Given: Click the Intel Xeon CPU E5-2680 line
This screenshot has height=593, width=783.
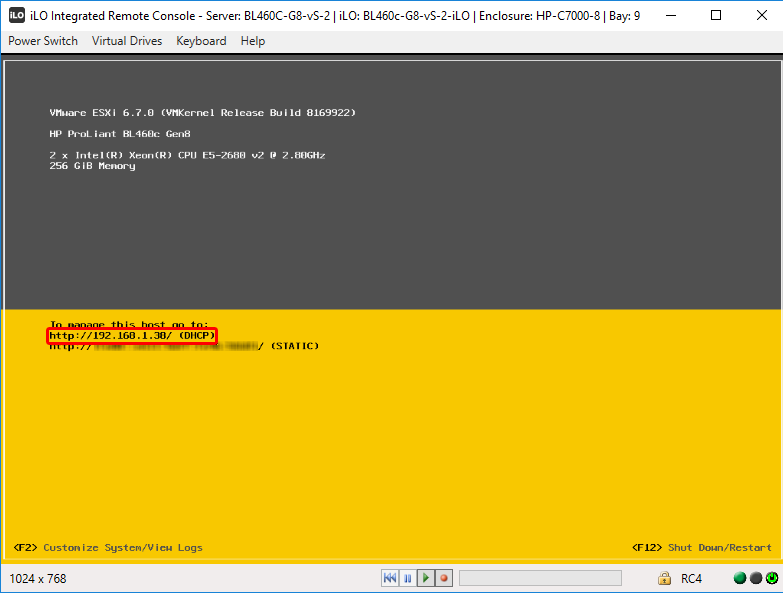Looking at the screenshot, I should [x=187, y=155].
